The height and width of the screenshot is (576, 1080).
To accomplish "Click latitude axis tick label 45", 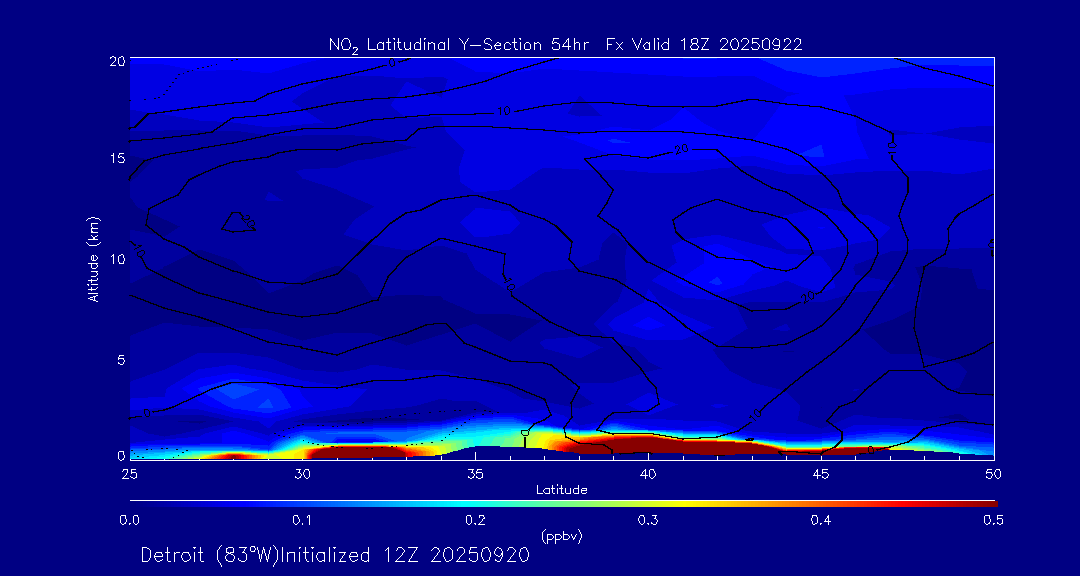I will click(821, 473).
